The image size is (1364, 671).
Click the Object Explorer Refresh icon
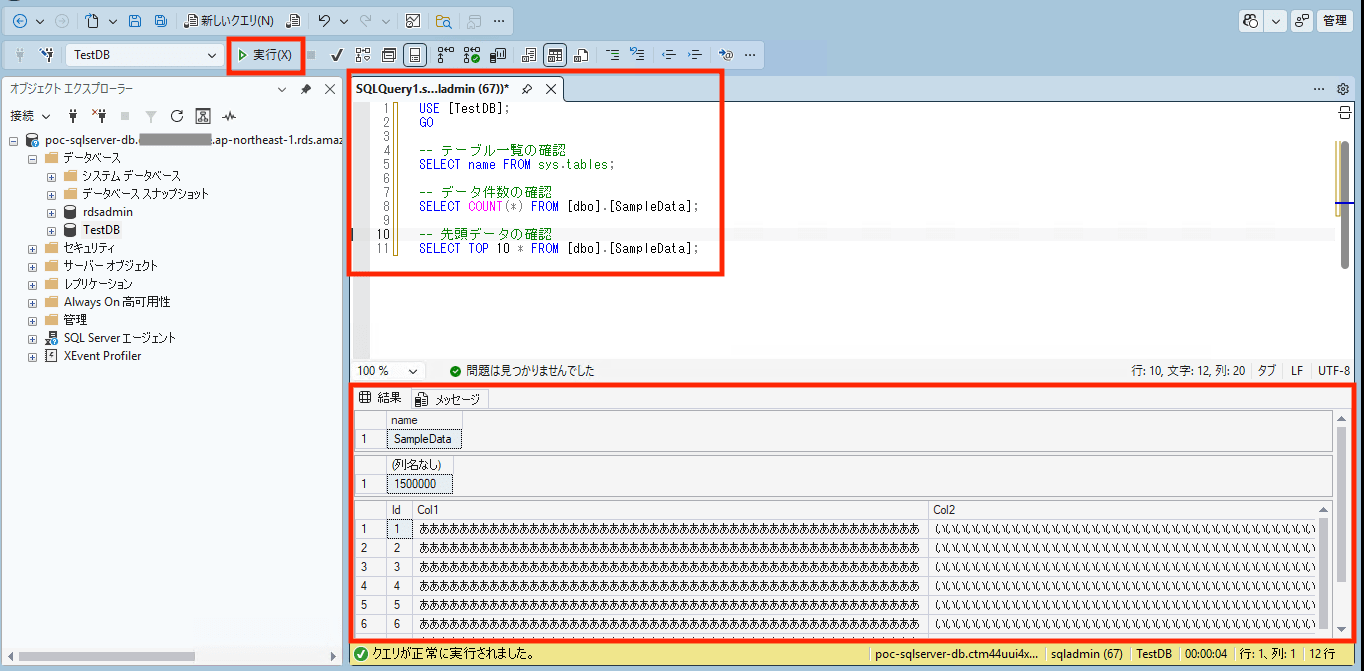pyautogui.click(x=177, y=116)
